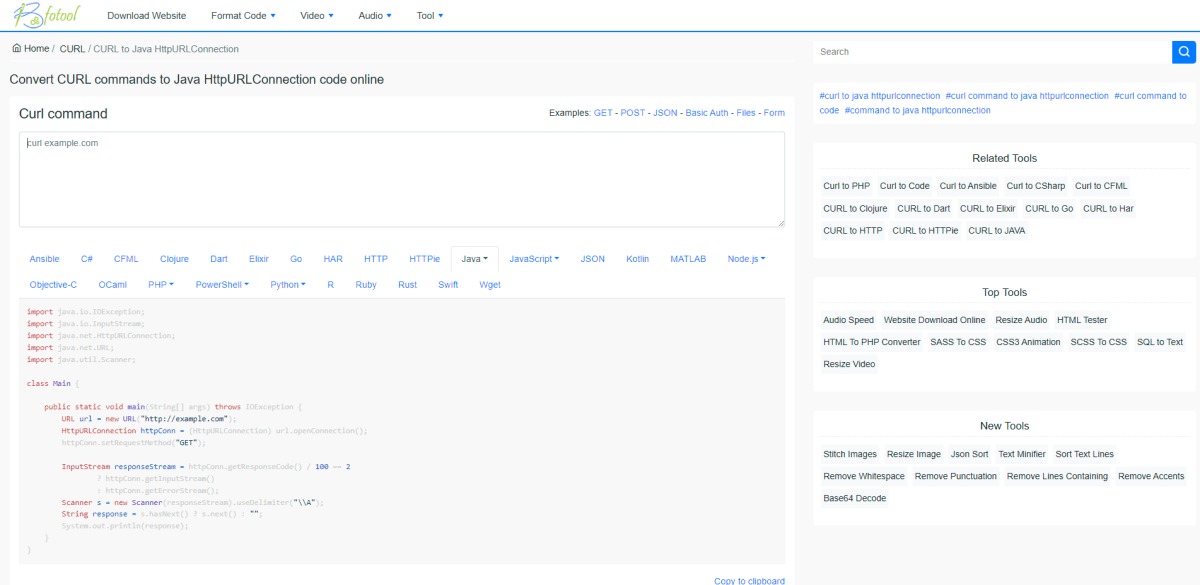
Task: Switch to the HTTP tab
Action: pos(376,259)
